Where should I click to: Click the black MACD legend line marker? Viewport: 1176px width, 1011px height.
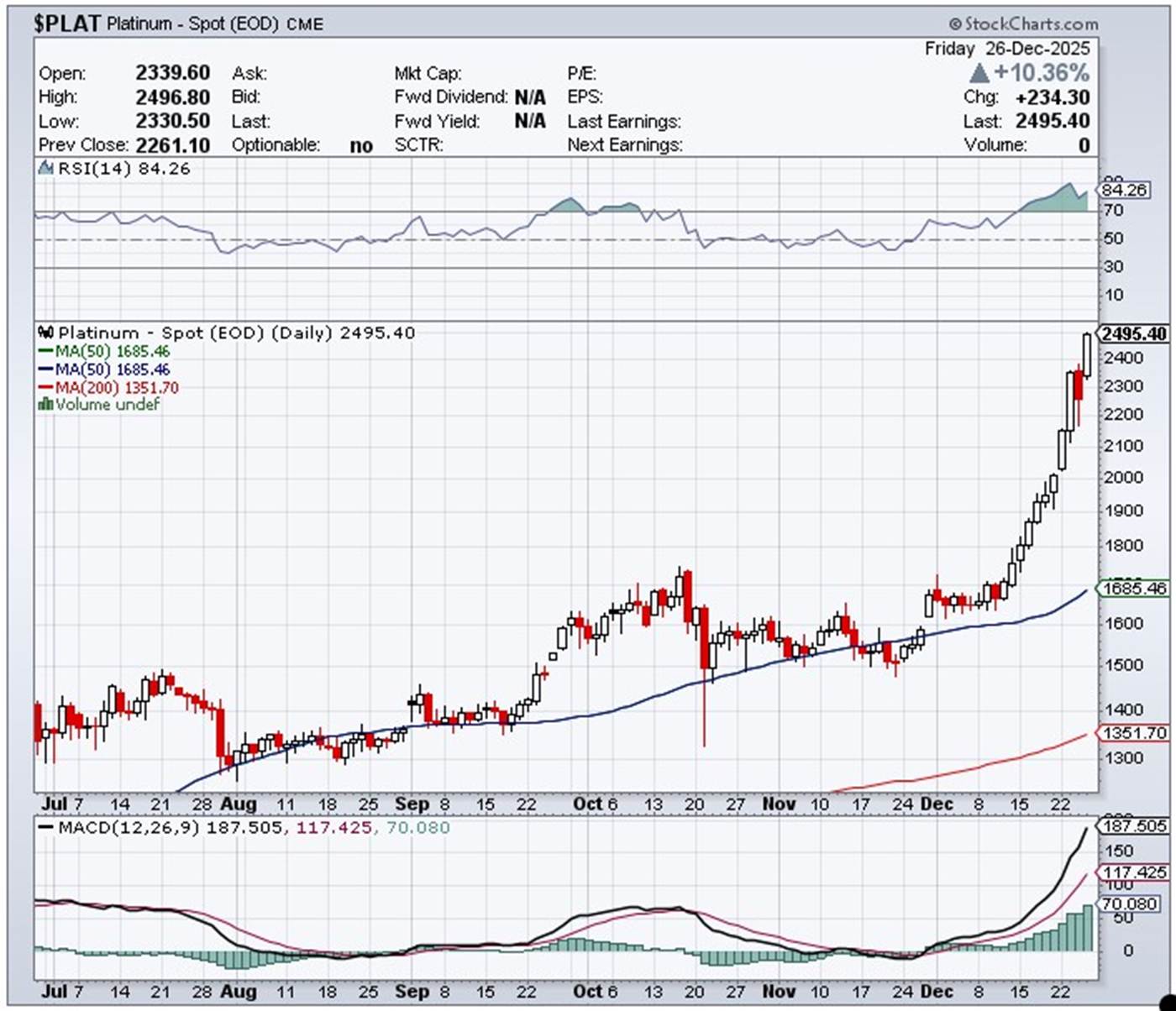(46, 828)
